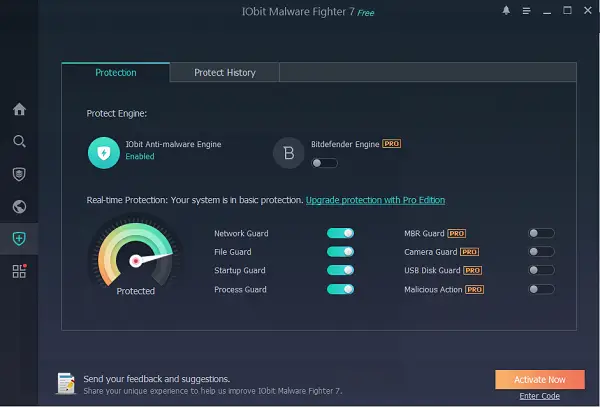
Task: Open the hamburger options menu icon
Action: click(x=527, y=11)
